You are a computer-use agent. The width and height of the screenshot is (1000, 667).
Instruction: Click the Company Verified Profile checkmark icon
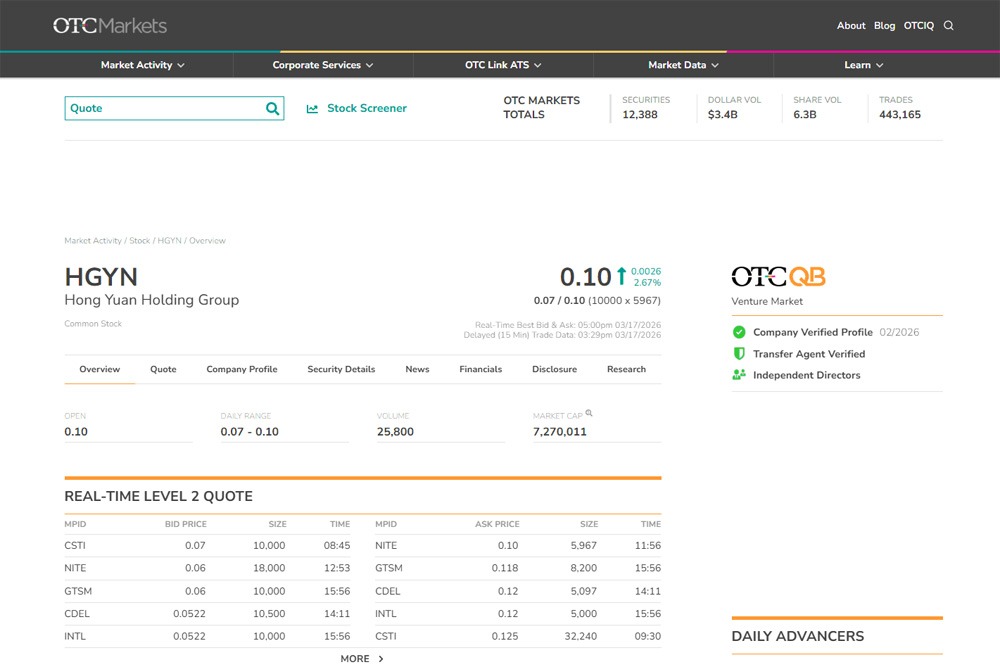click(x=739, y=332)
